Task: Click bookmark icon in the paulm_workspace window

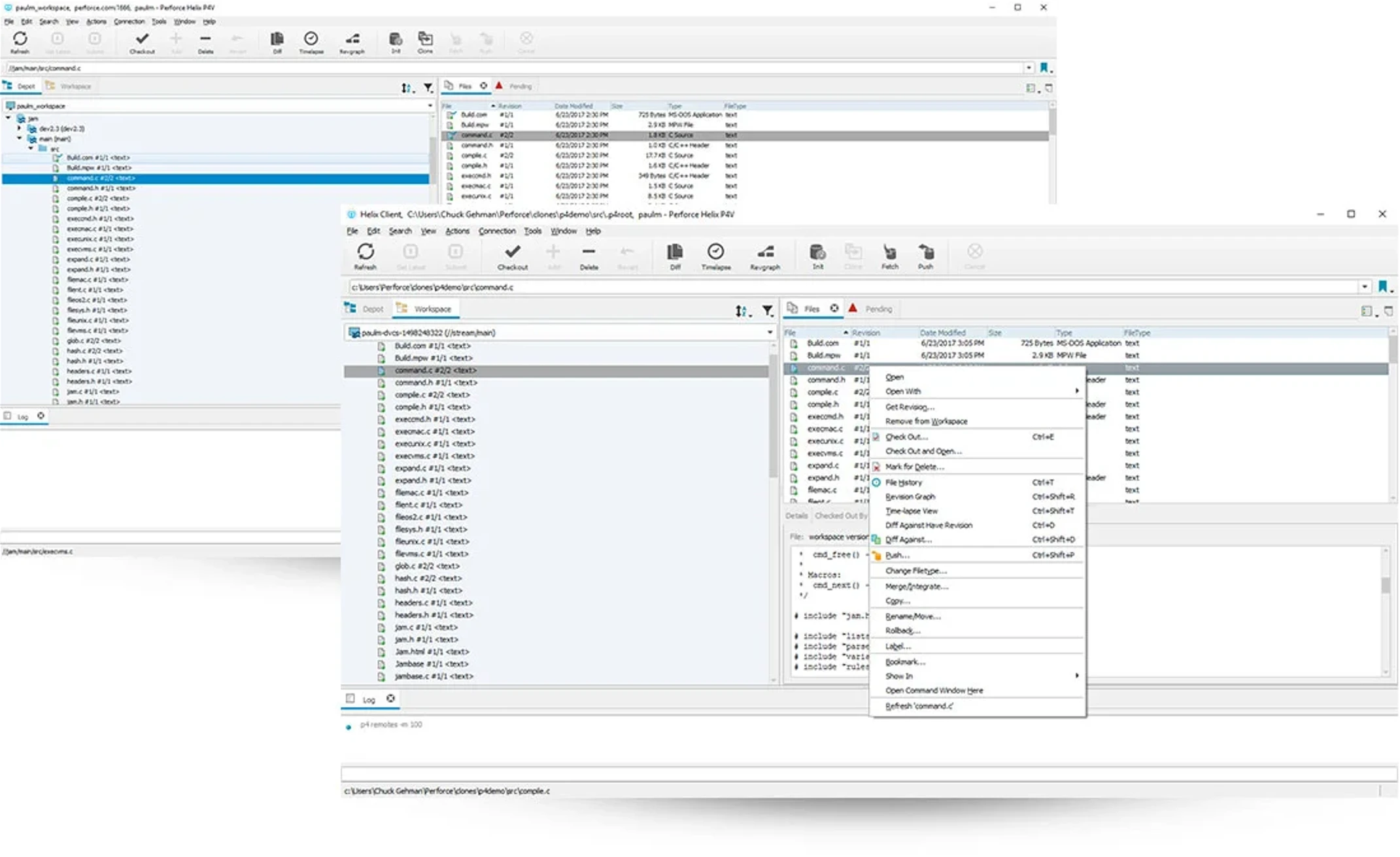Action: tap(1044, 67)
